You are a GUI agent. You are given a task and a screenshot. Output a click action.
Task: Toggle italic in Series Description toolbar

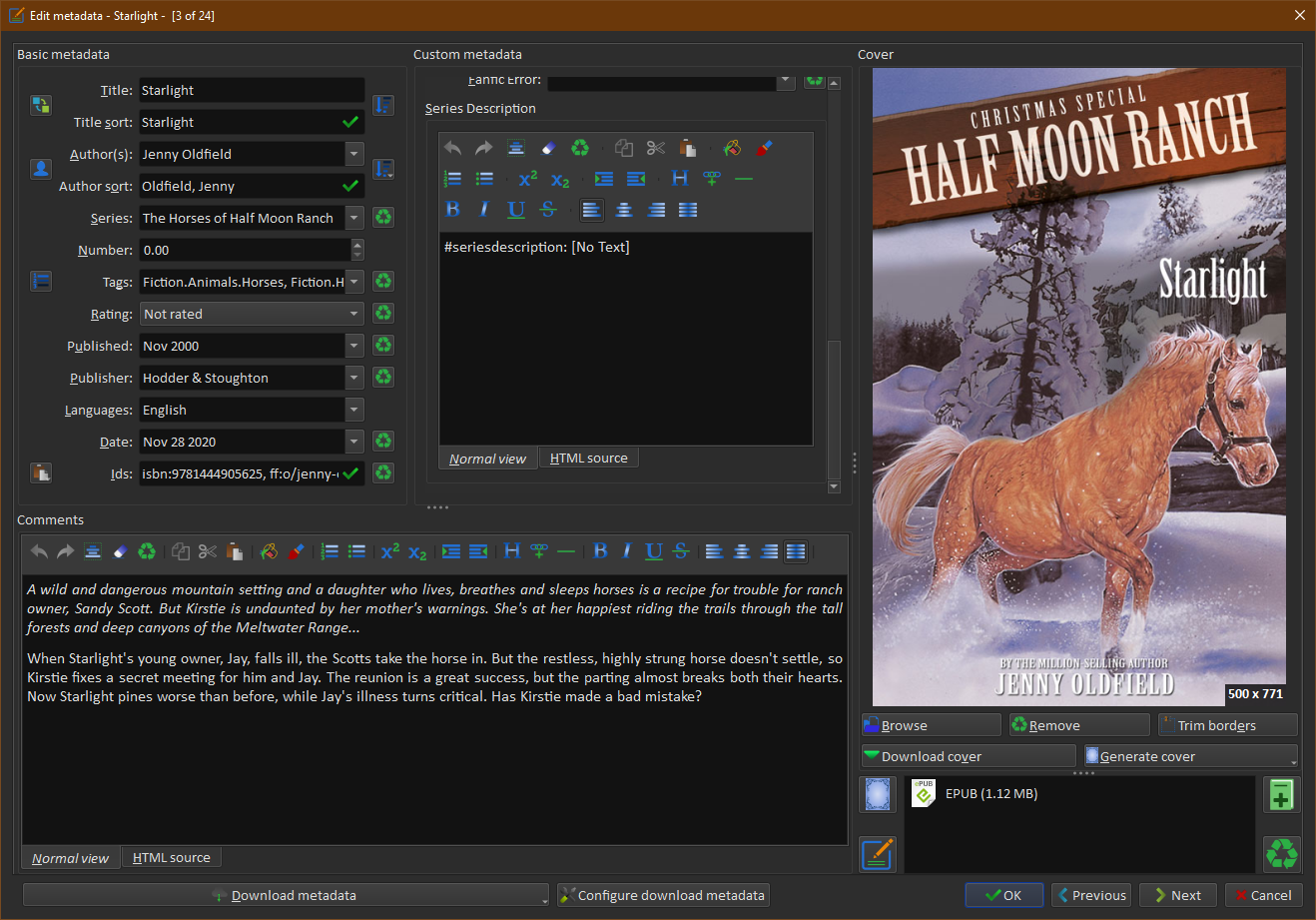484,210
